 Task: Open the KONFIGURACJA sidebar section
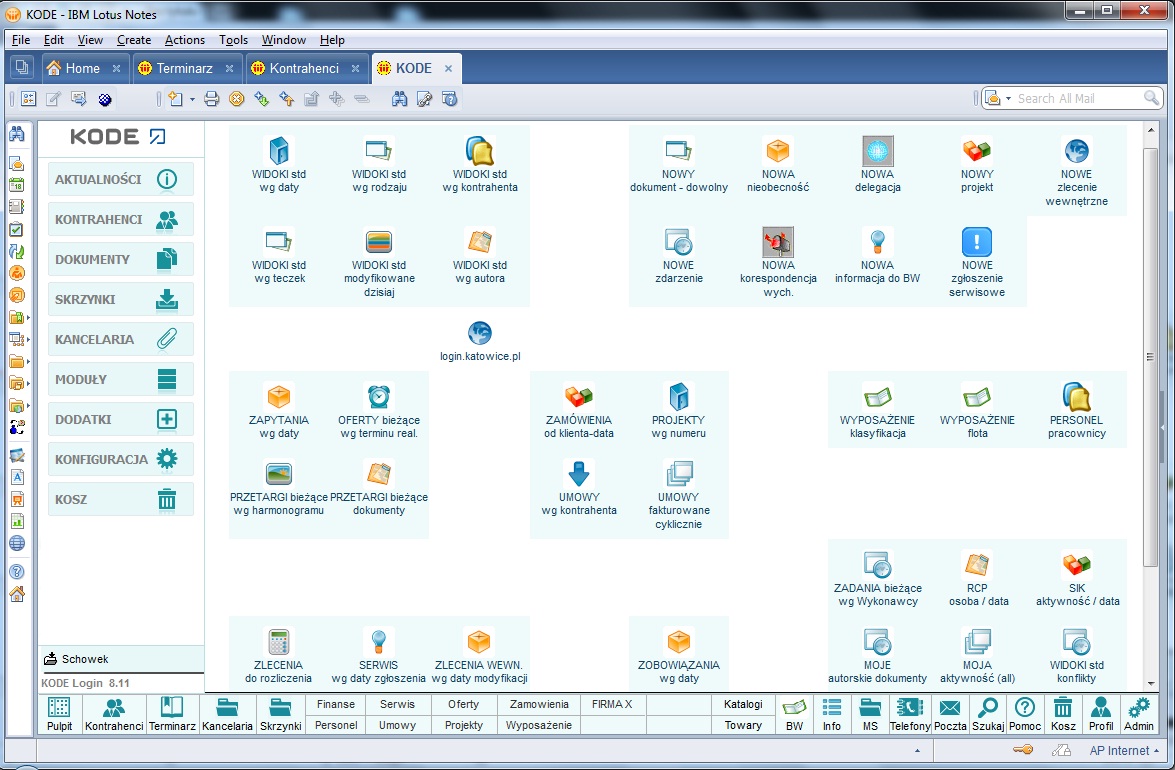coord(121,459)
